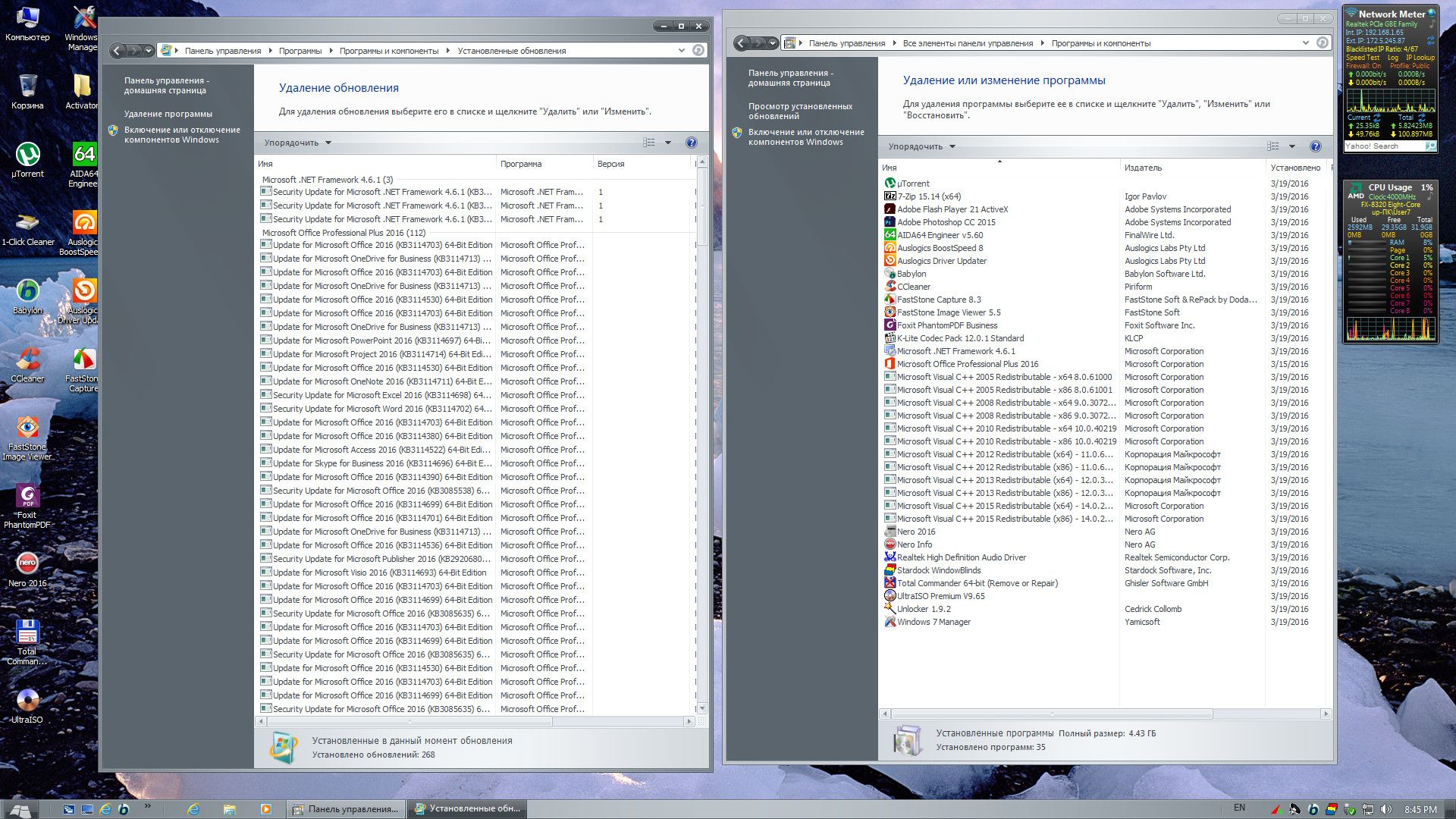Show hidden quick launch items chevron
The width and height of the screenshot is (1456, 819).
click(x=147, y=806)
